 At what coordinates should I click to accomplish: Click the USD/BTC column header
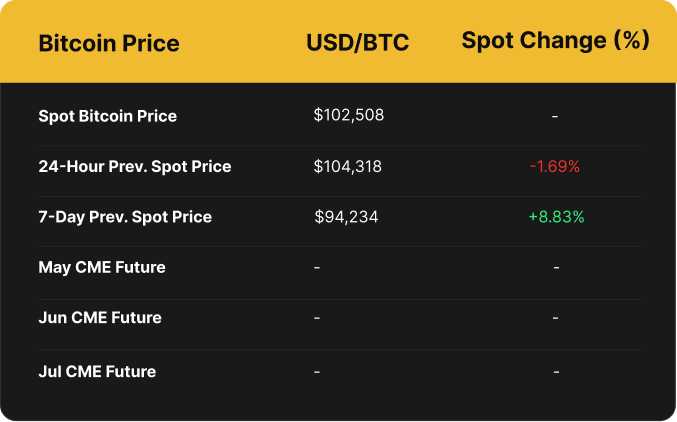tap(358, 43)
